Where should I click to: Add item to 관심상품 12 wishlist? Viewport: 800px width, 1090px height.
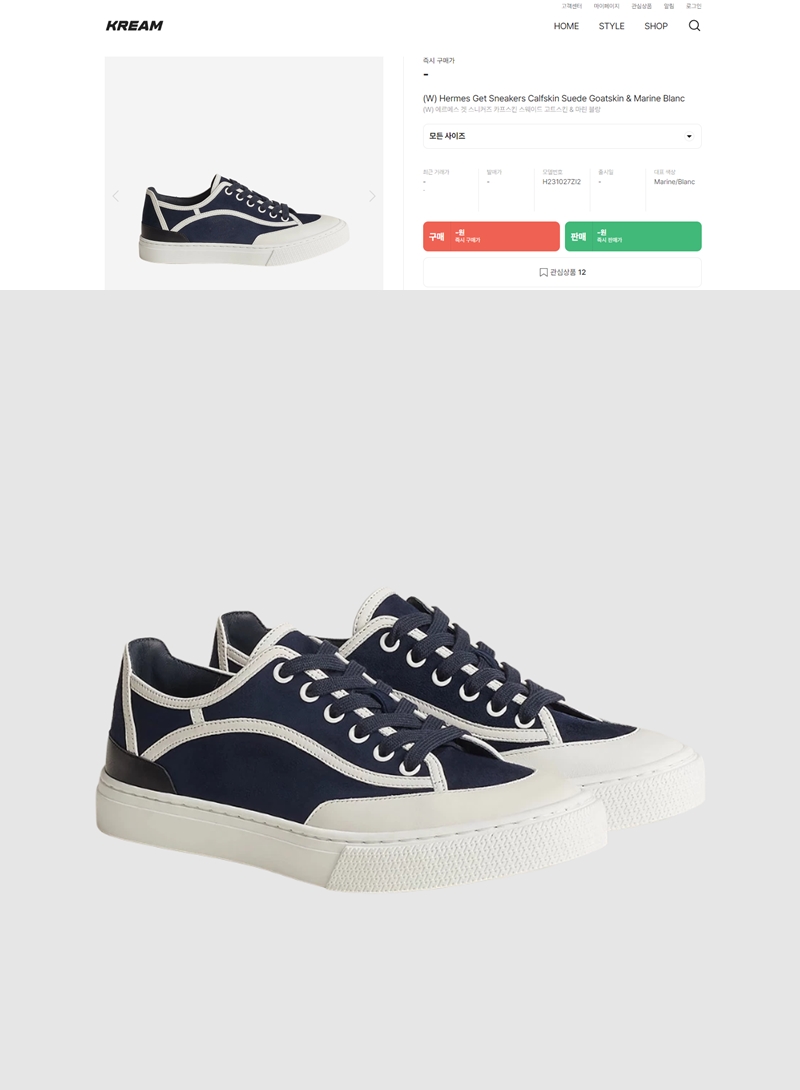pos(562,272)
